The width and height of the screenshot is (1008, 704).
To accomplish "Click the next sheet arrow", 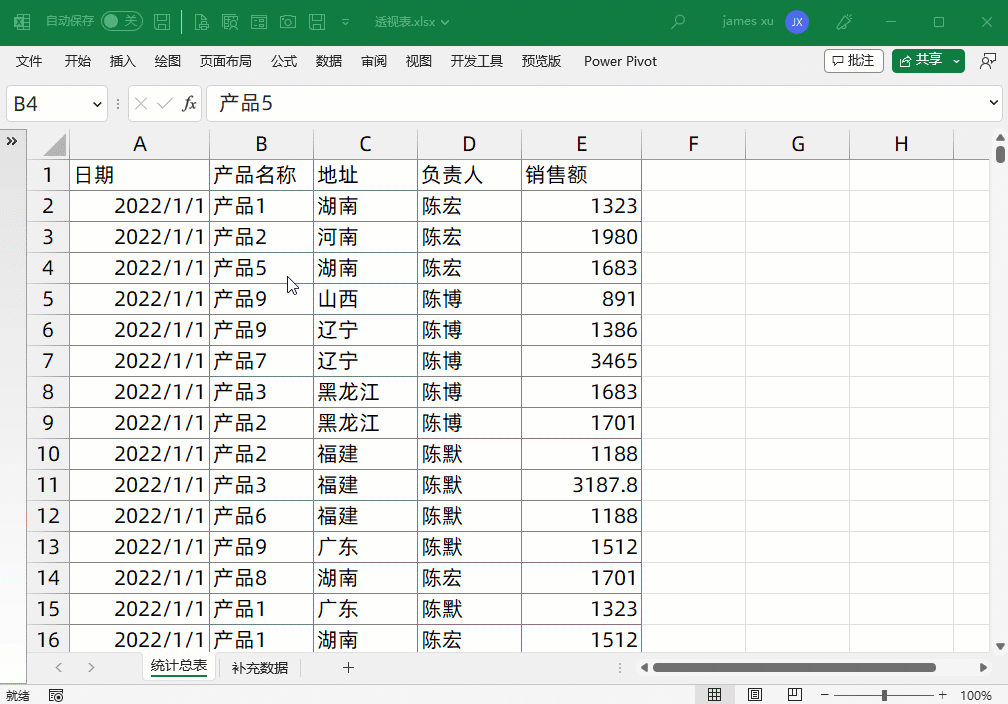I will (91, 667).
